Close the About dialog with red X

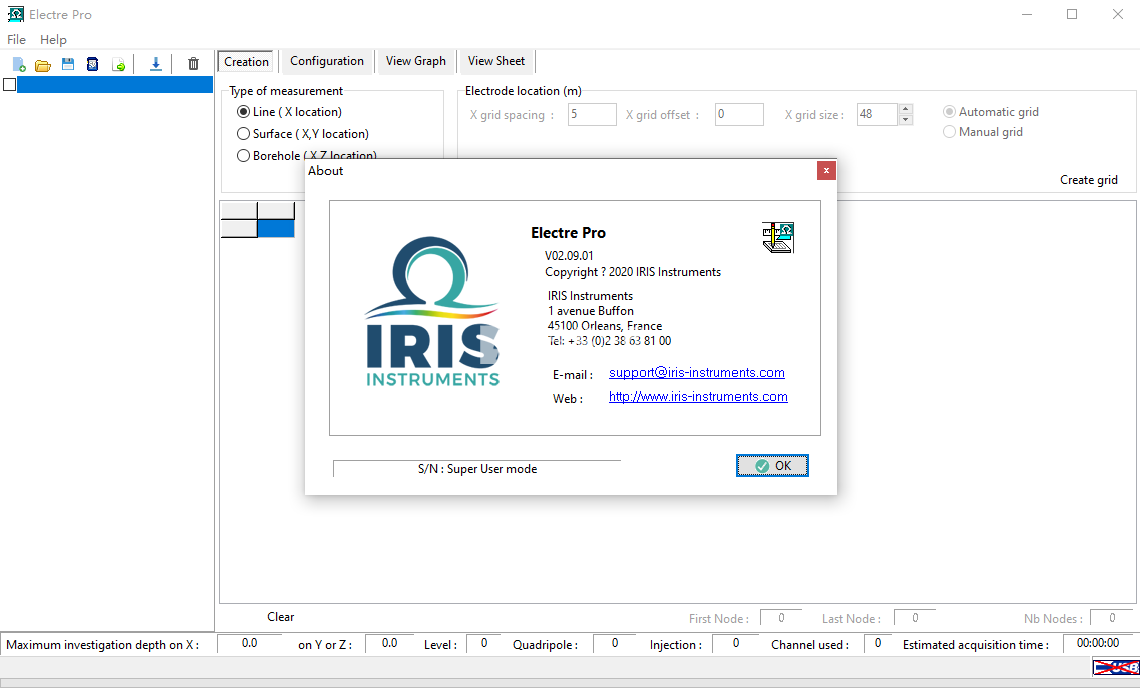click(x=826, y=171)
